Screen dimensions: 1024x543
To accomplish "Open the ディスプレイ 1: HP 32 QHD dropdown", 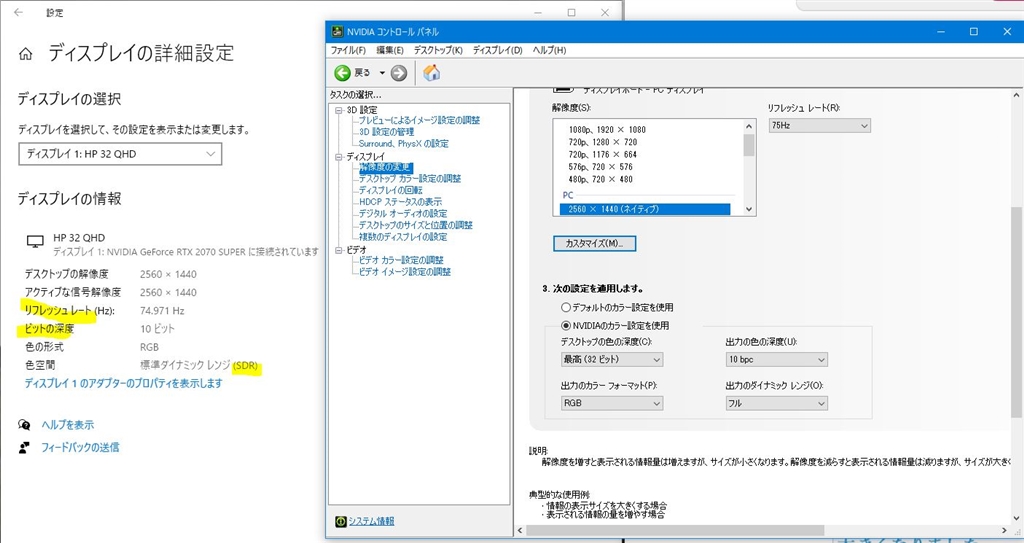I will (120, 154).
